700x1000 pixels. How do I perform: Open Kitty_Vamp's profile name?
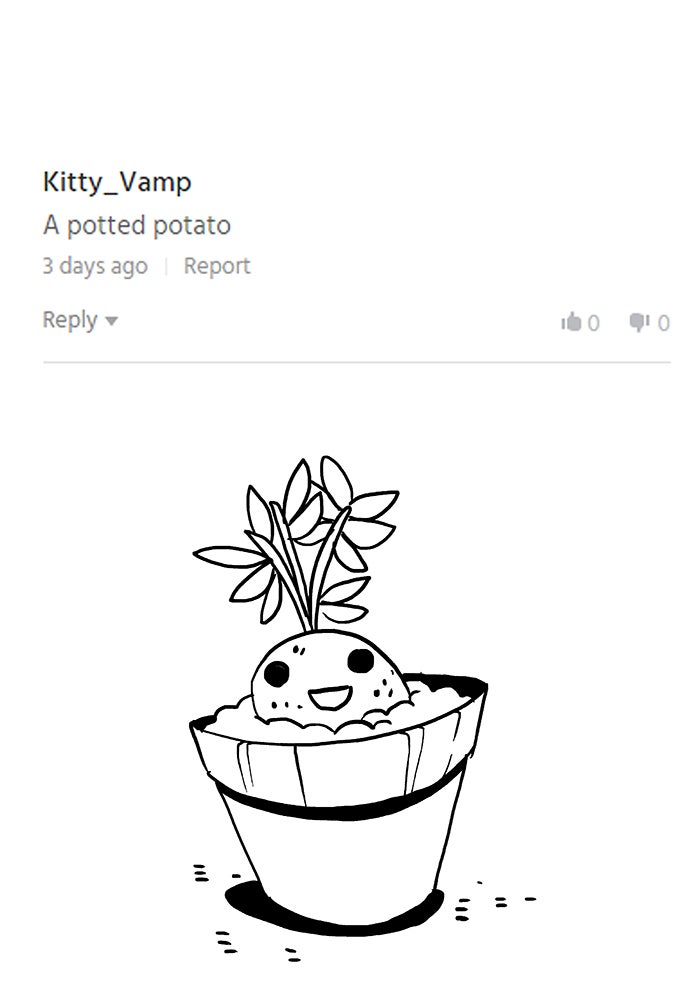[x=117, y=182]
